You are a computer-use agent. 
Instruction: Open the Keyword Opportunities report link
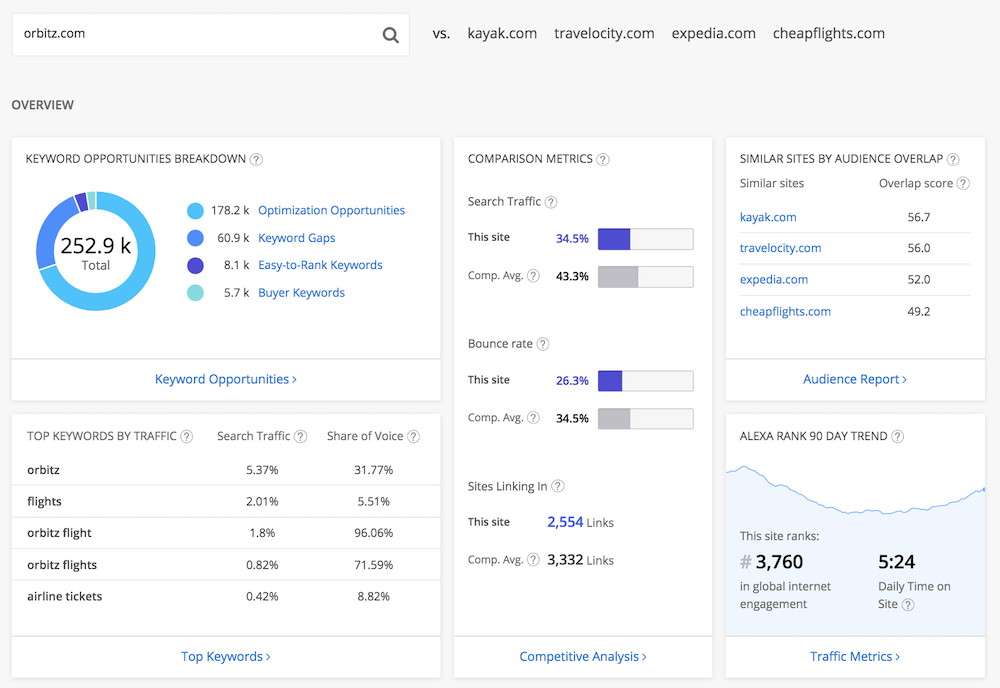tap(225, 380)
